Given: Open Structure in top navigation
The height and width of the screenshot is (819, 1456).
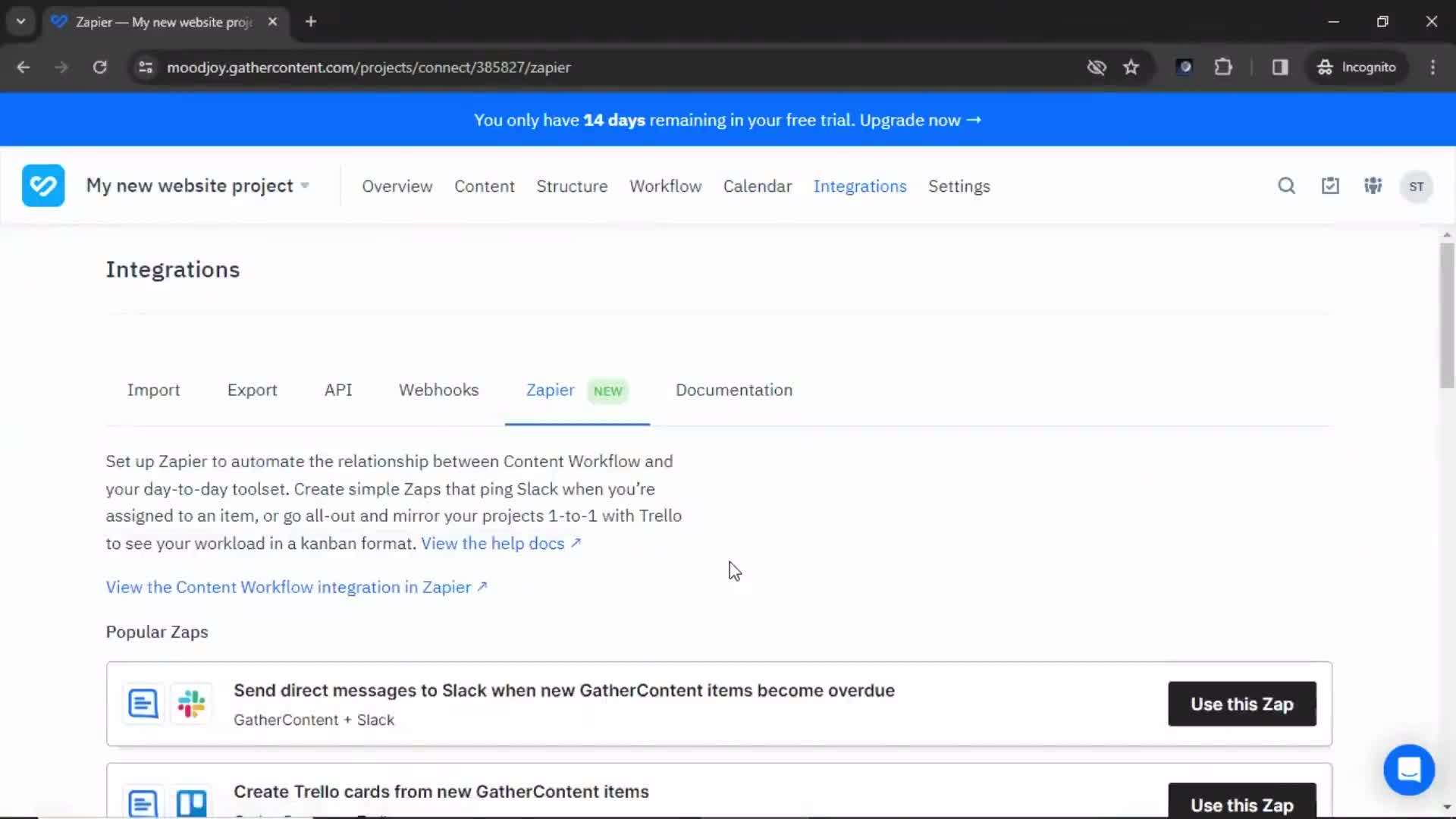Looking at the screenshot, I should click(572, 187).
